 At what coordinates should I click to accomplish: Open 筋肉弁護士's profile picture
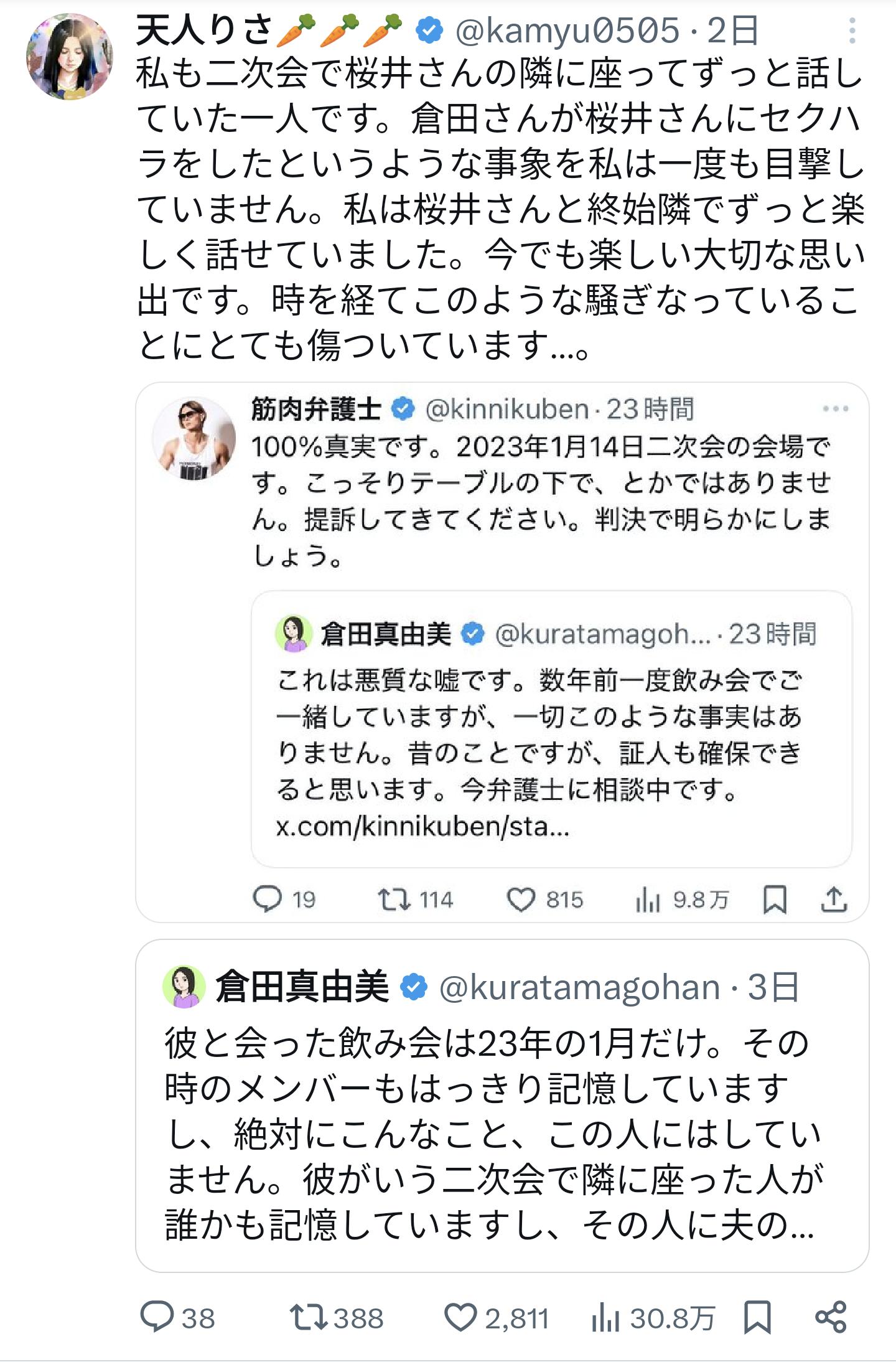pos(194,438)
